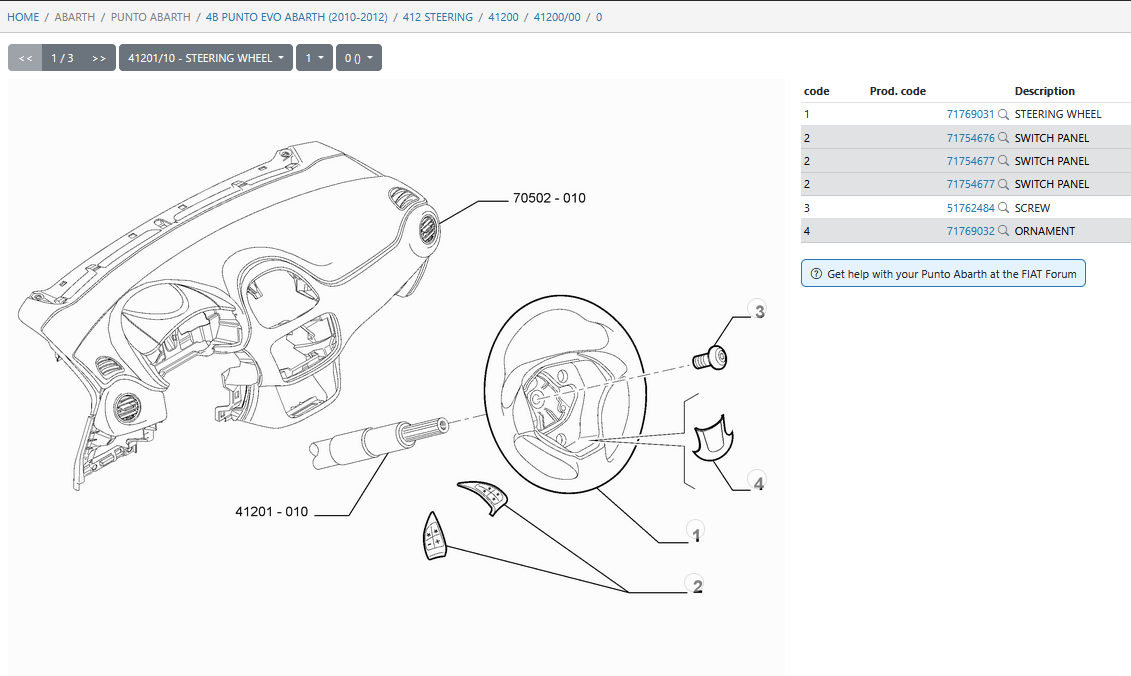
Task: Open product code 71769031 link
Action: (970, 114)
